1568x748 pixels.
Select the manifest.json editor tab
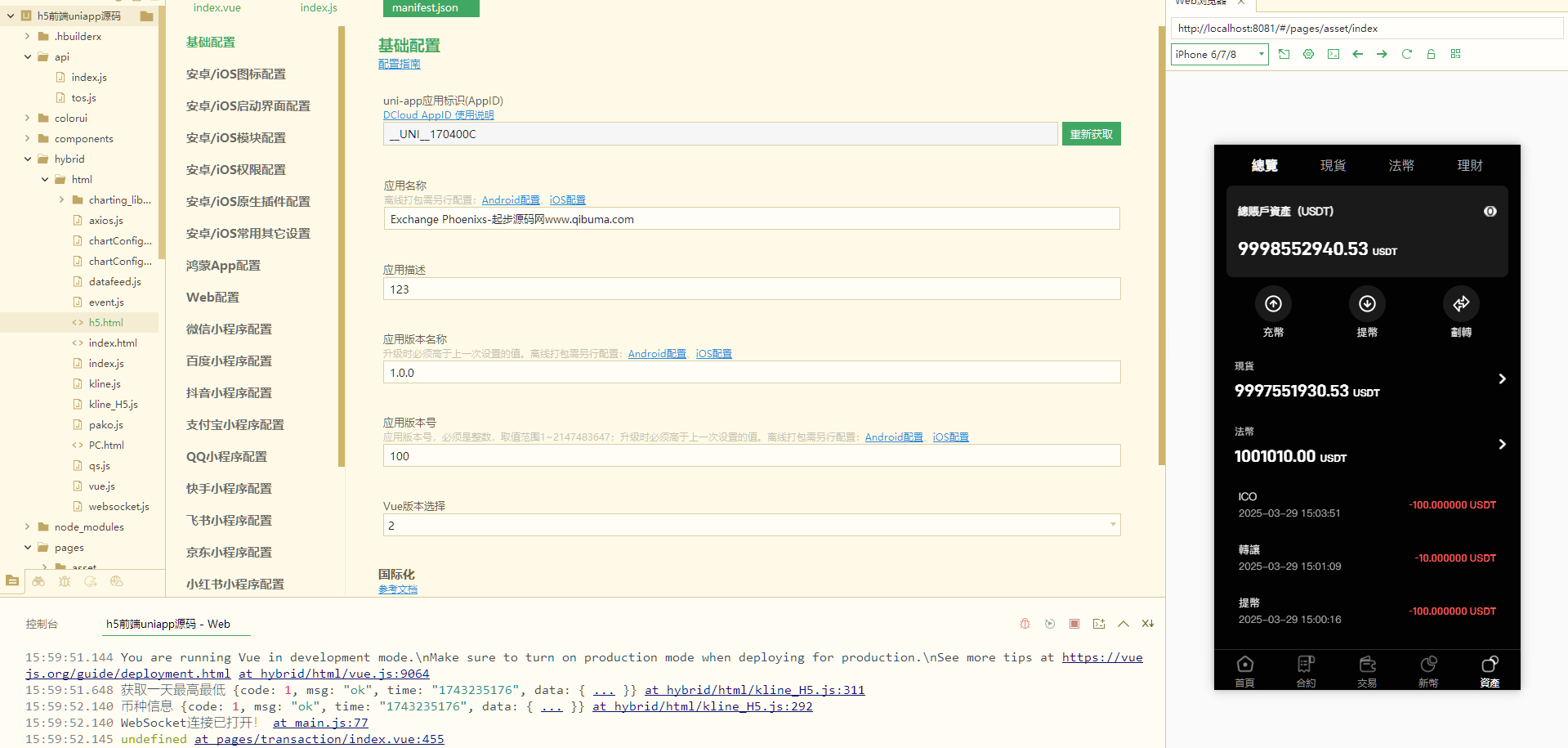(x=431, y=7)
